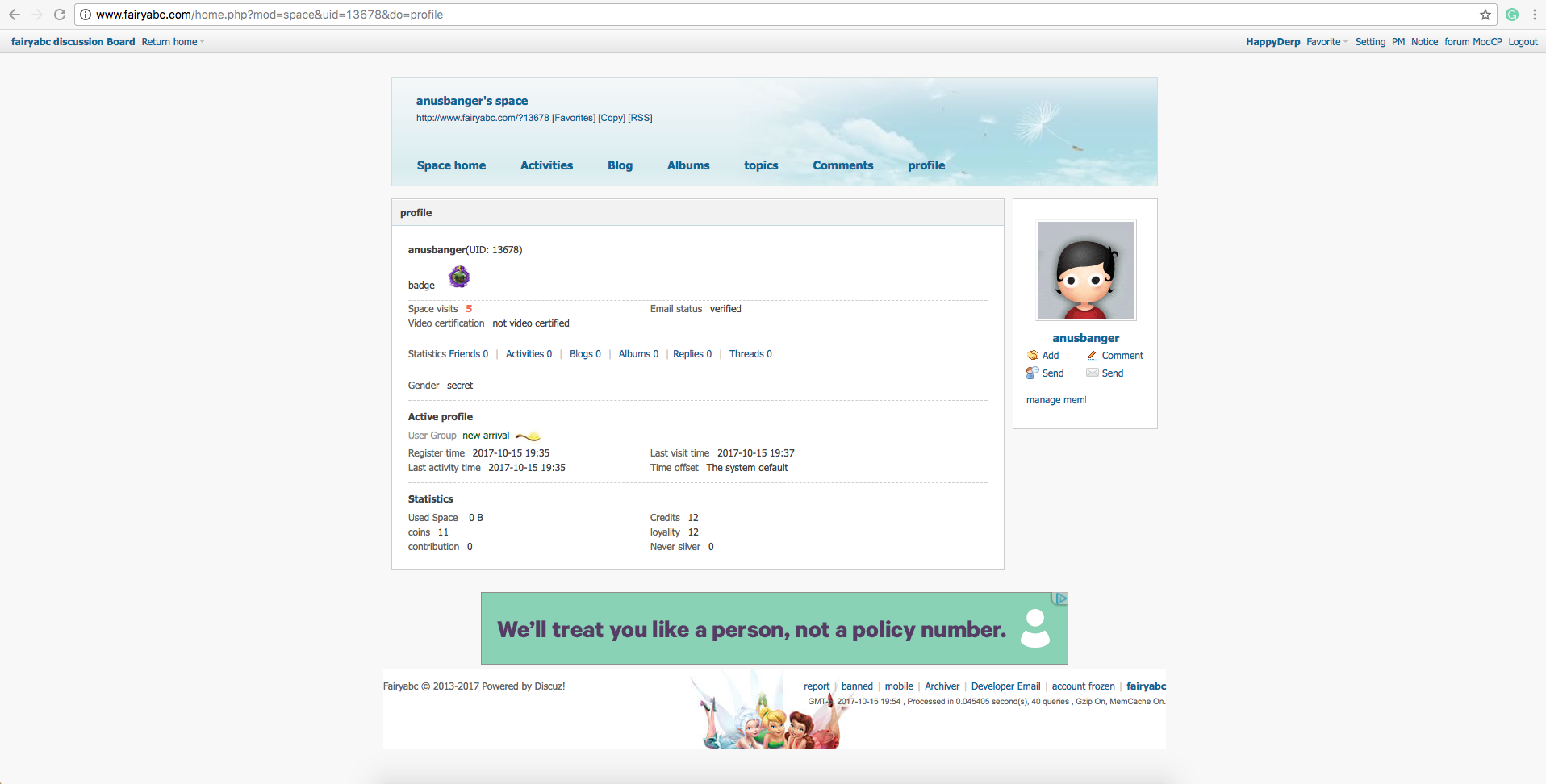Close the ad using AdChoices icon
This screenshot has width=1546, height=784.
point(1060,598)
